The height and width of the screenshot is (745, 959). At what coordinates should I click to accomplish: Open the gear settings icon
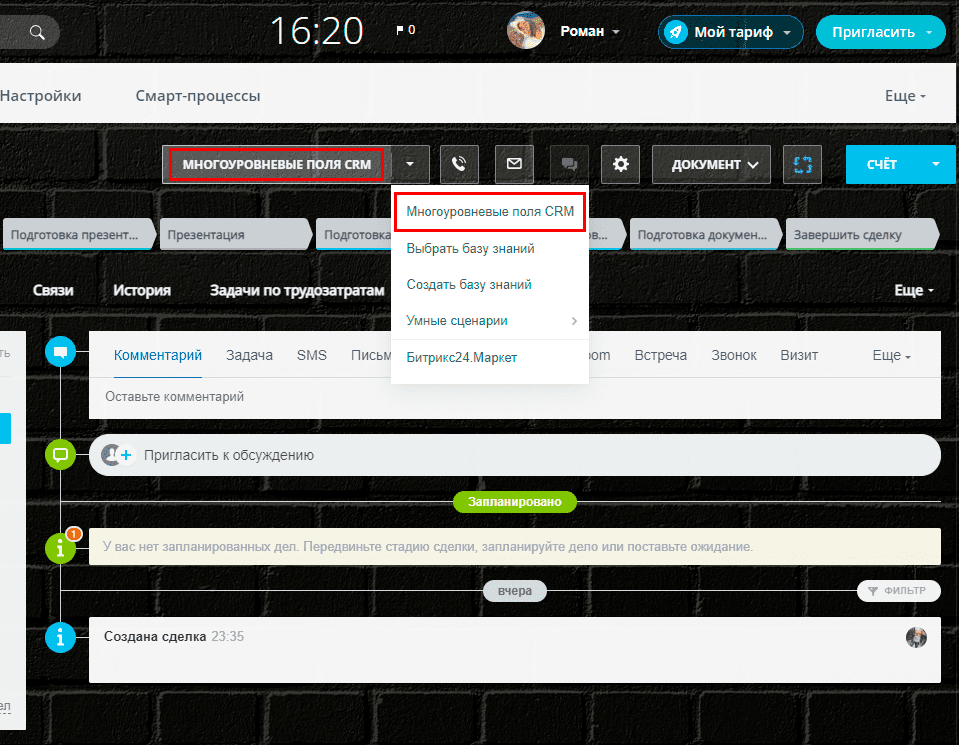(620, 164)
